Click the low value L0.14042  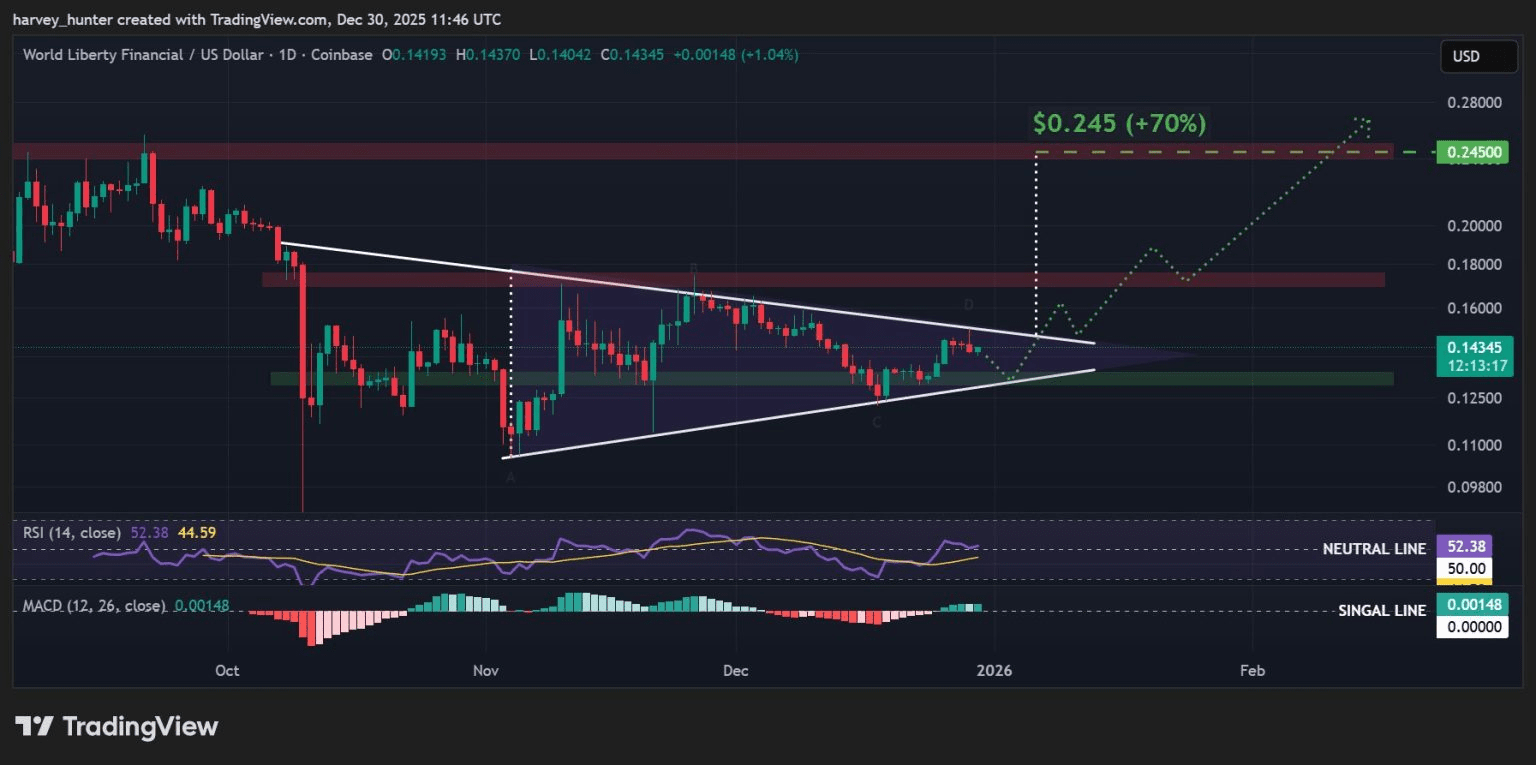click(x=561, y=55)
